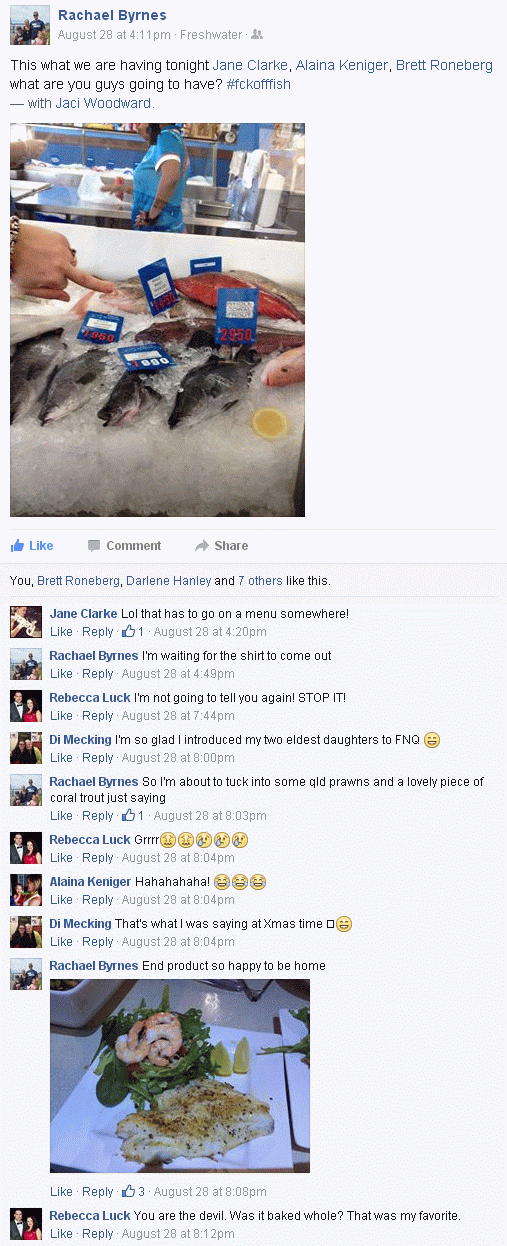The height and width of the screenshot is (1246, 507).
Task: Open tagged Brett Roneberg in post text
Action: pyautogui.click(x=444, y=65)
